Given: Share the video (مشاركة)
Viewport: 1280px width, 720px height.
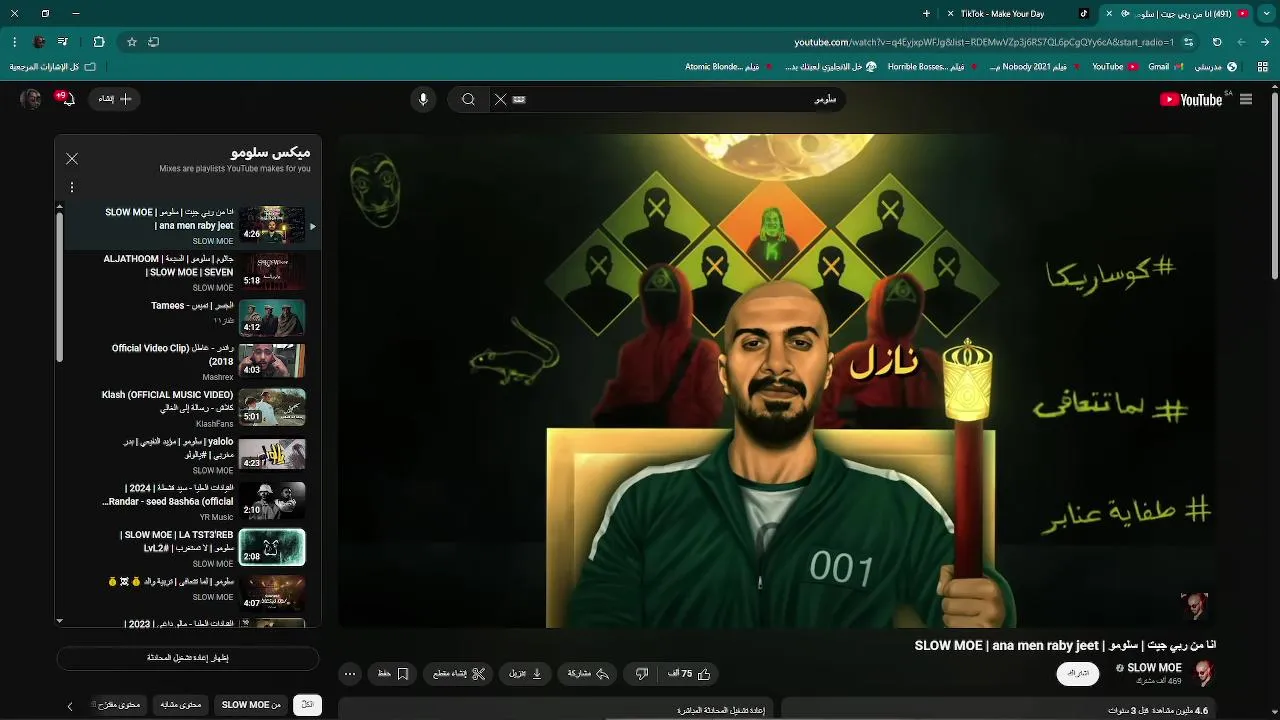Looking at the screenshot, I should tap(589, 674).
